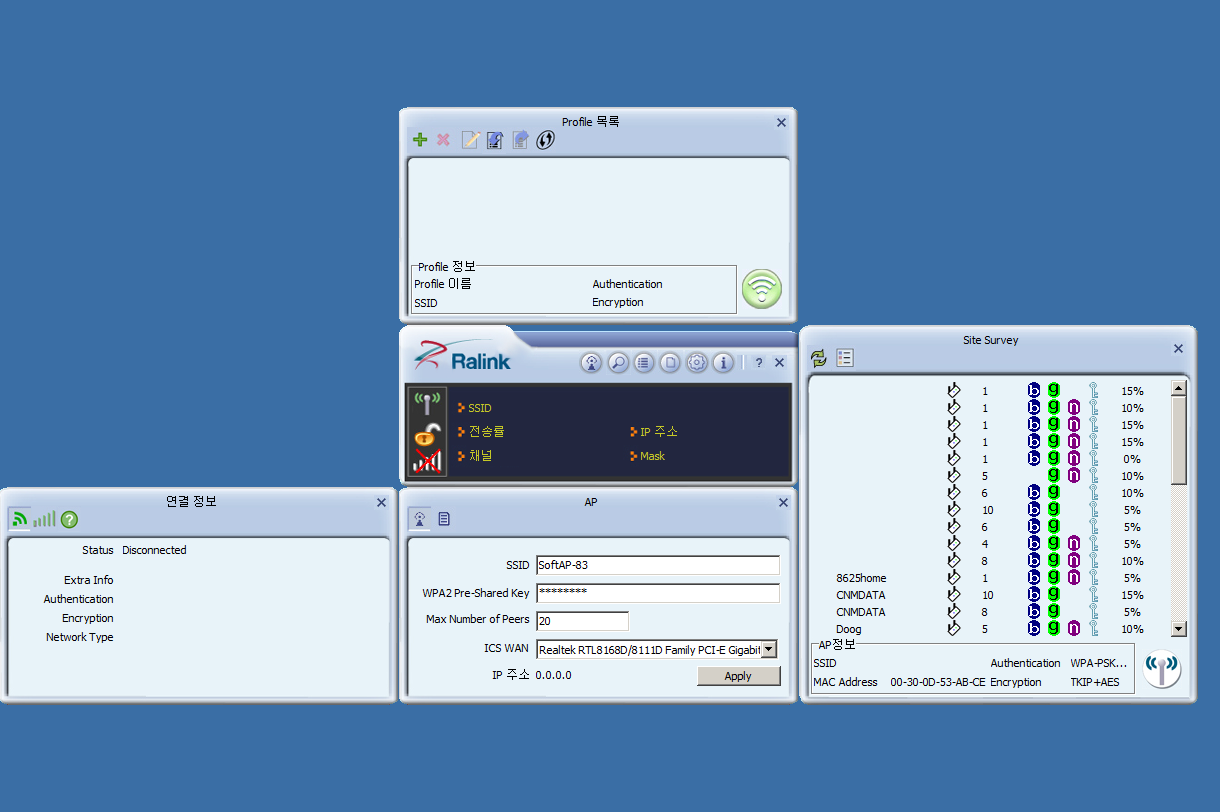
Task: Click the Site Survey scroll down arrow
Action: tap(1179, 629)
